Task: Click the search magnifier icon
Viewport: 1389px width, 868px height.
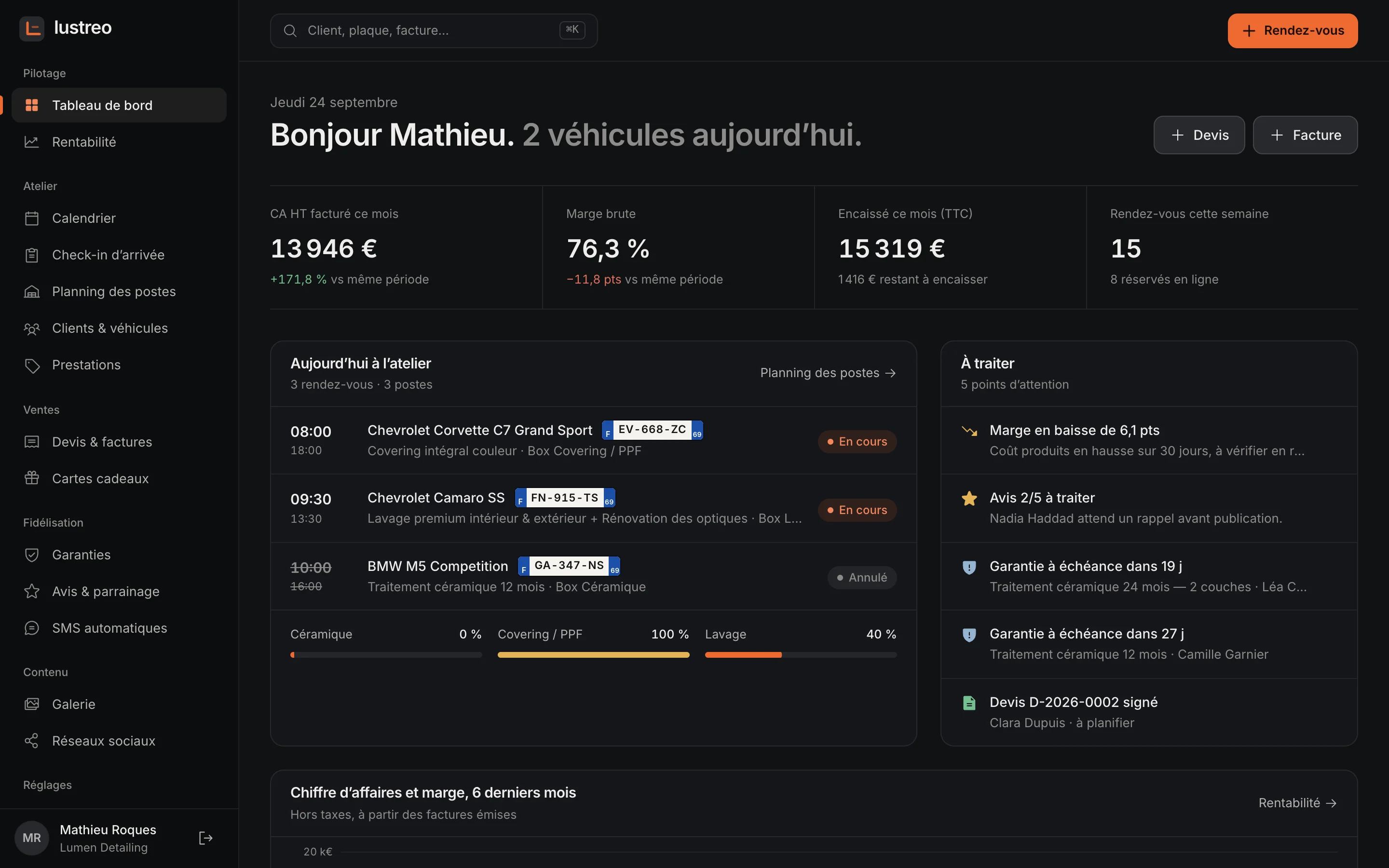Action: click(290, 30)
